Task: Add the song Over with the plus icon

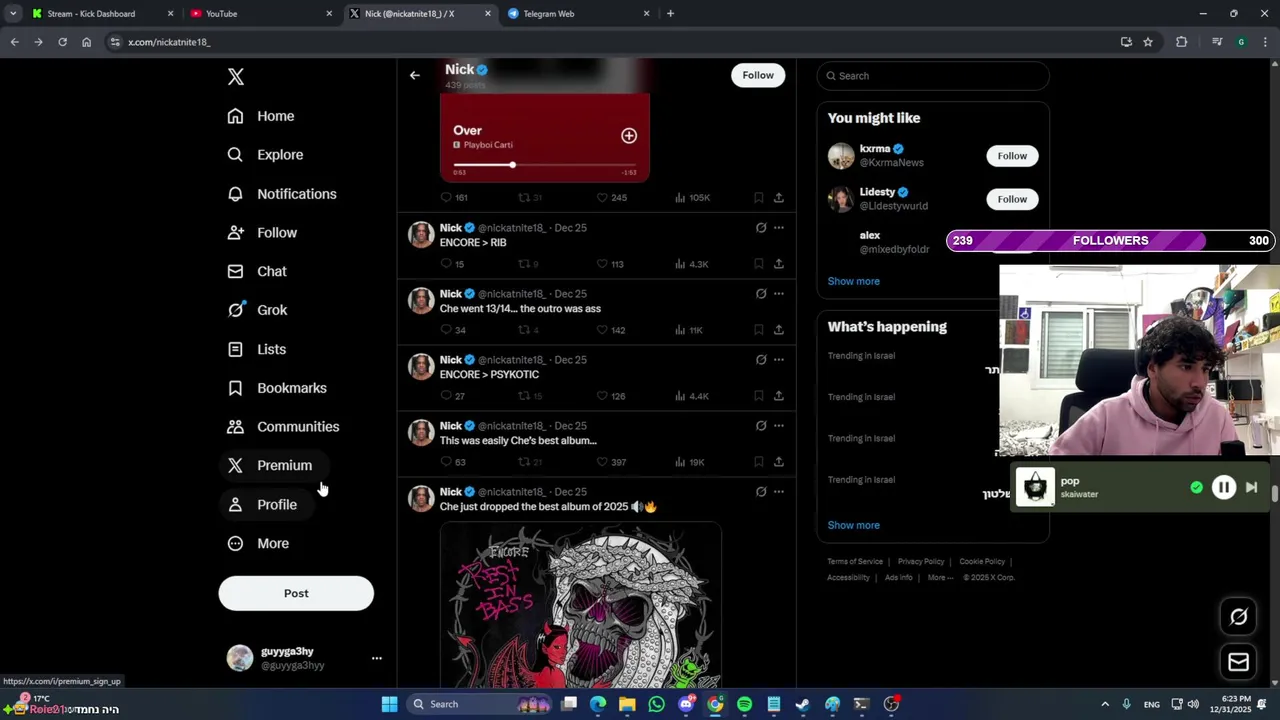Action: (x=629, y=136)
